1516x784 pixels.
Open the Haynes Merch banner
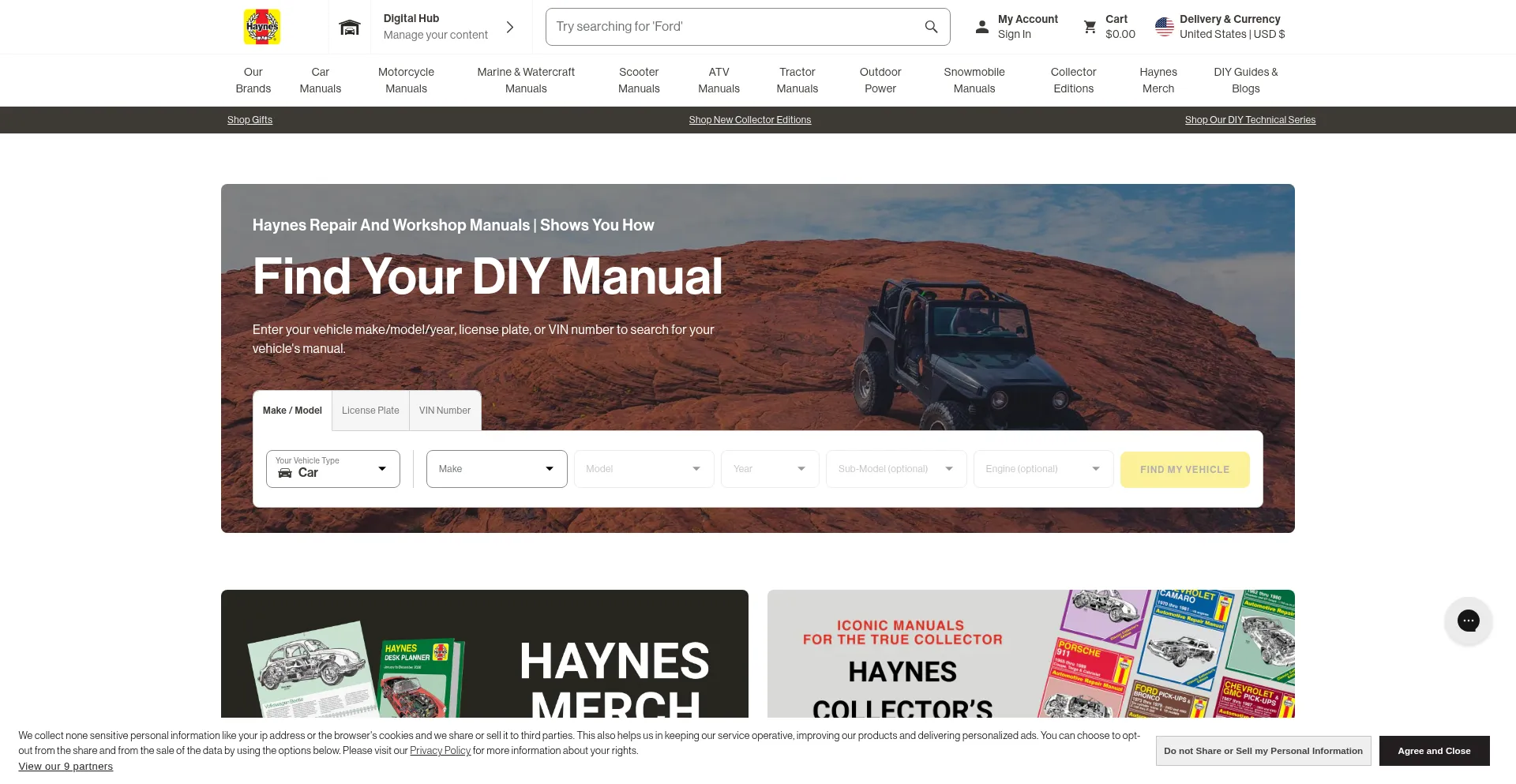pos(485,654)
